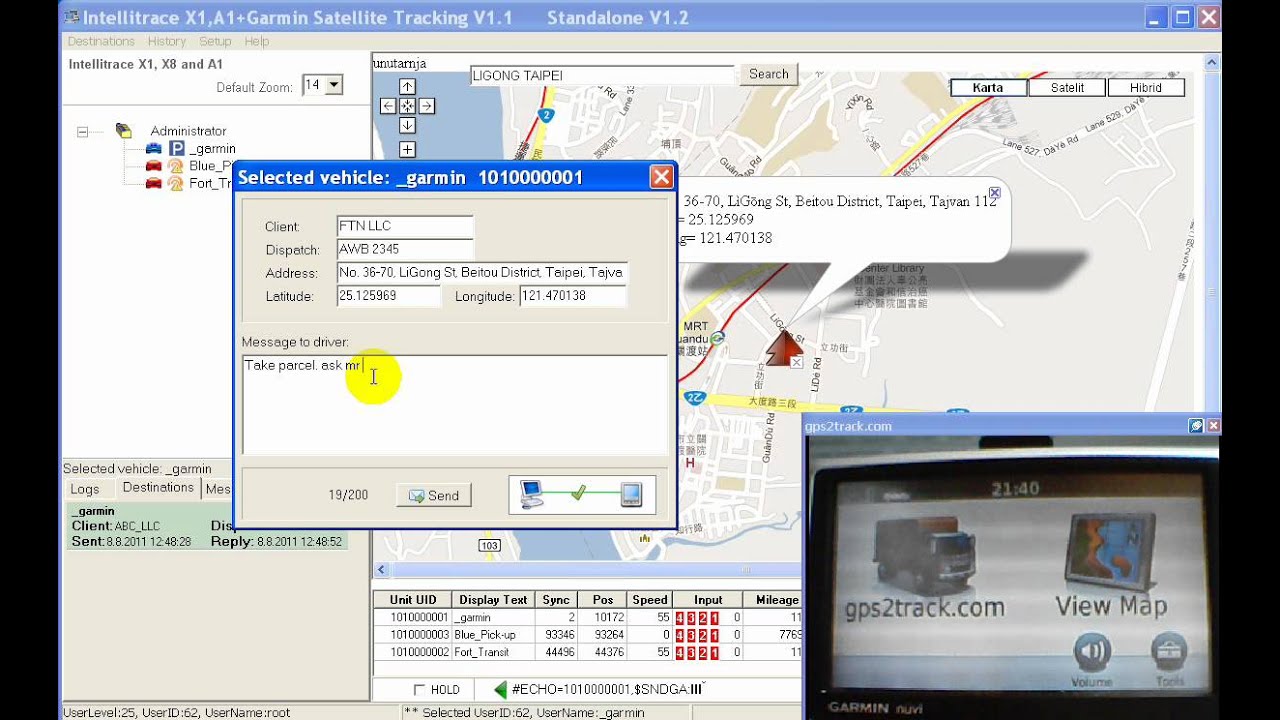1280x720 pixels.
Task: Close the gps2track.com video window
Action: [1213, 426]
